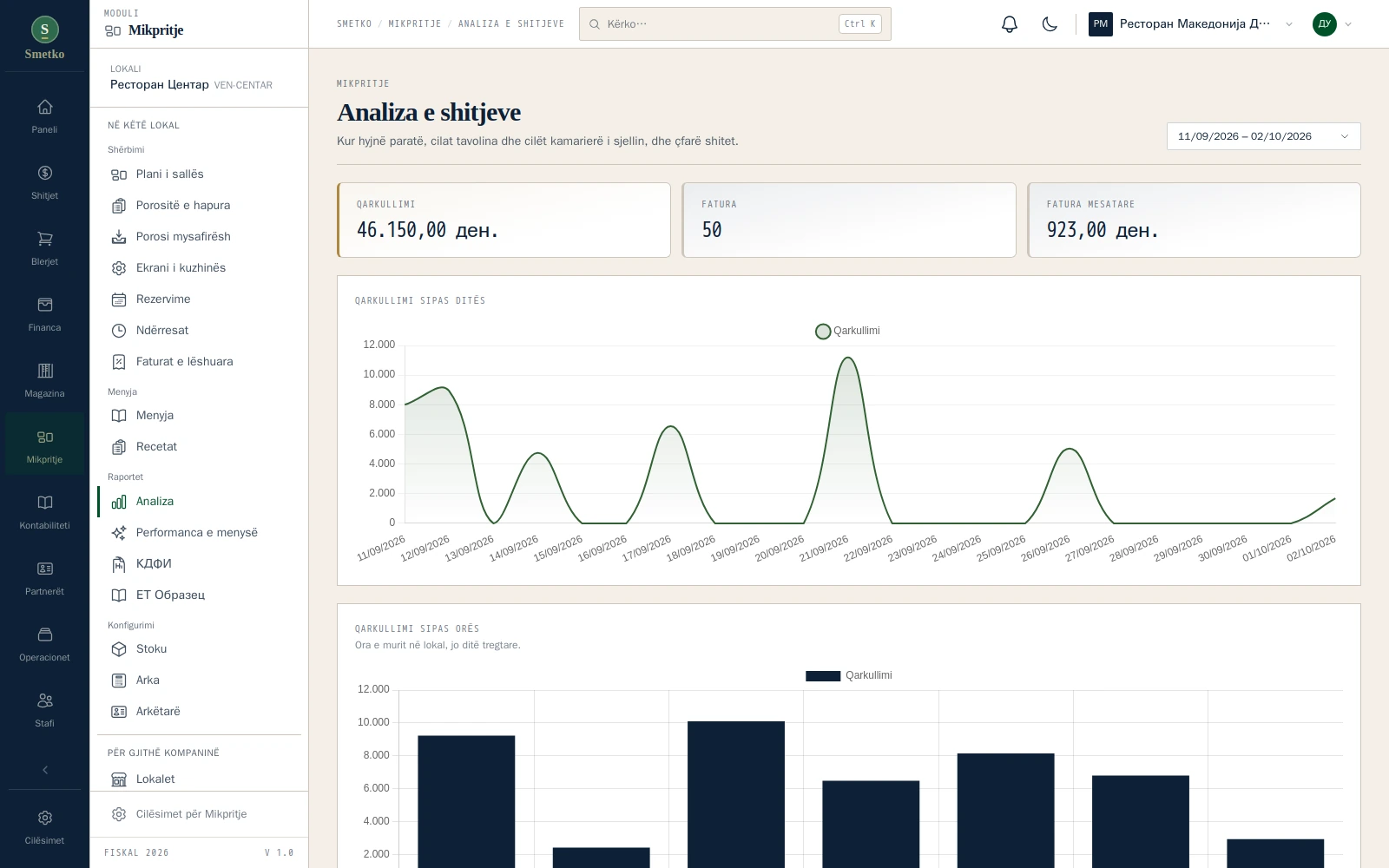Toggle the Qarkullimi legend on line chart
The height and width of the screenshot is (868, 1389).
tap(848, 331)
